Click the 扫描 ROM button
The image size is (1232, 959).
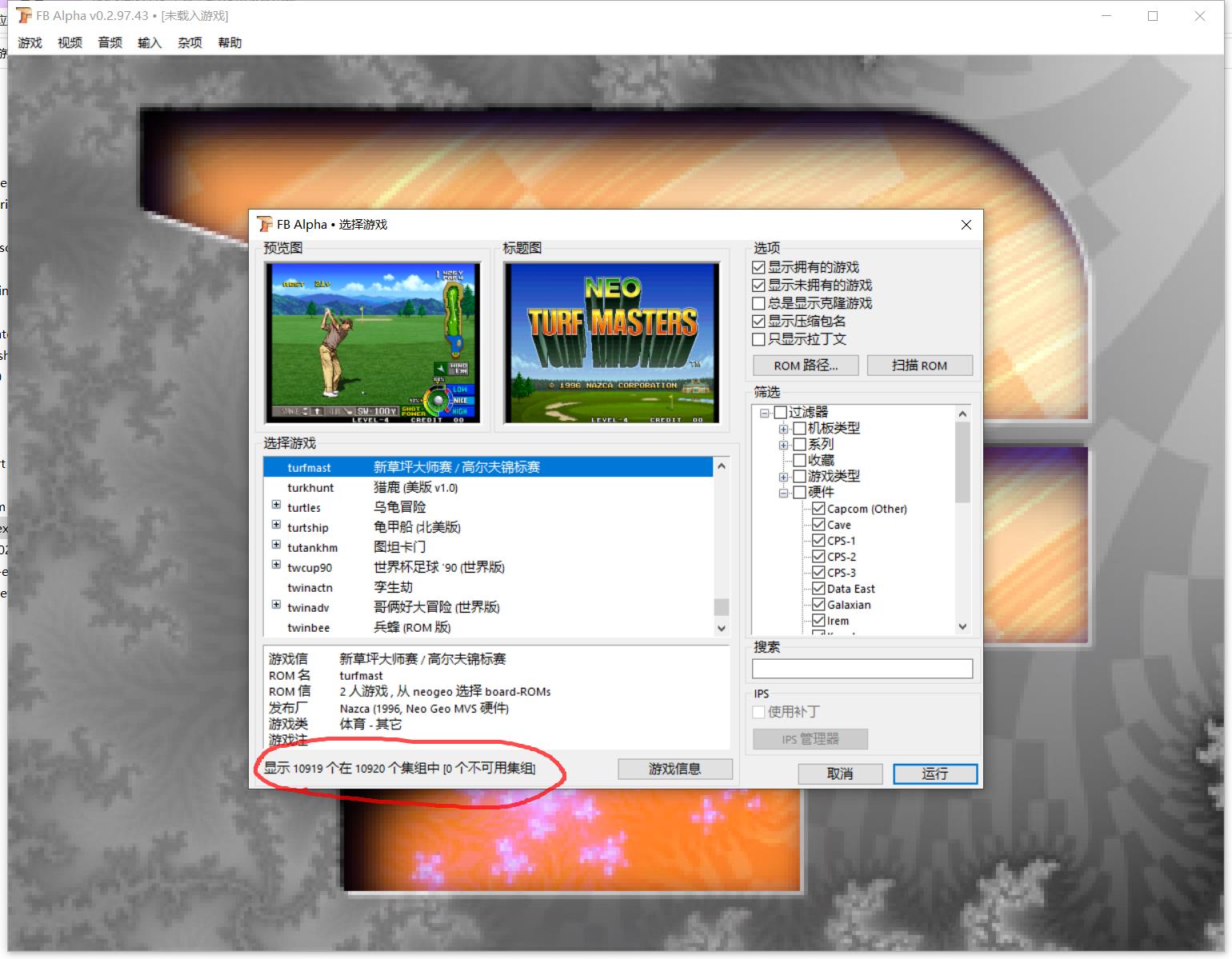(920, 366)
